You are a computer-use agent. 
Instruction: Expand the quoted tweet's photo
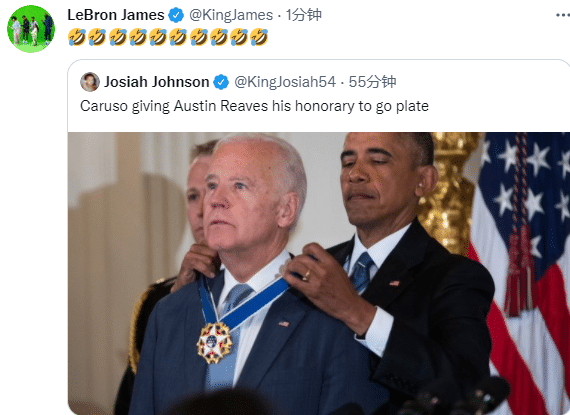319,273
